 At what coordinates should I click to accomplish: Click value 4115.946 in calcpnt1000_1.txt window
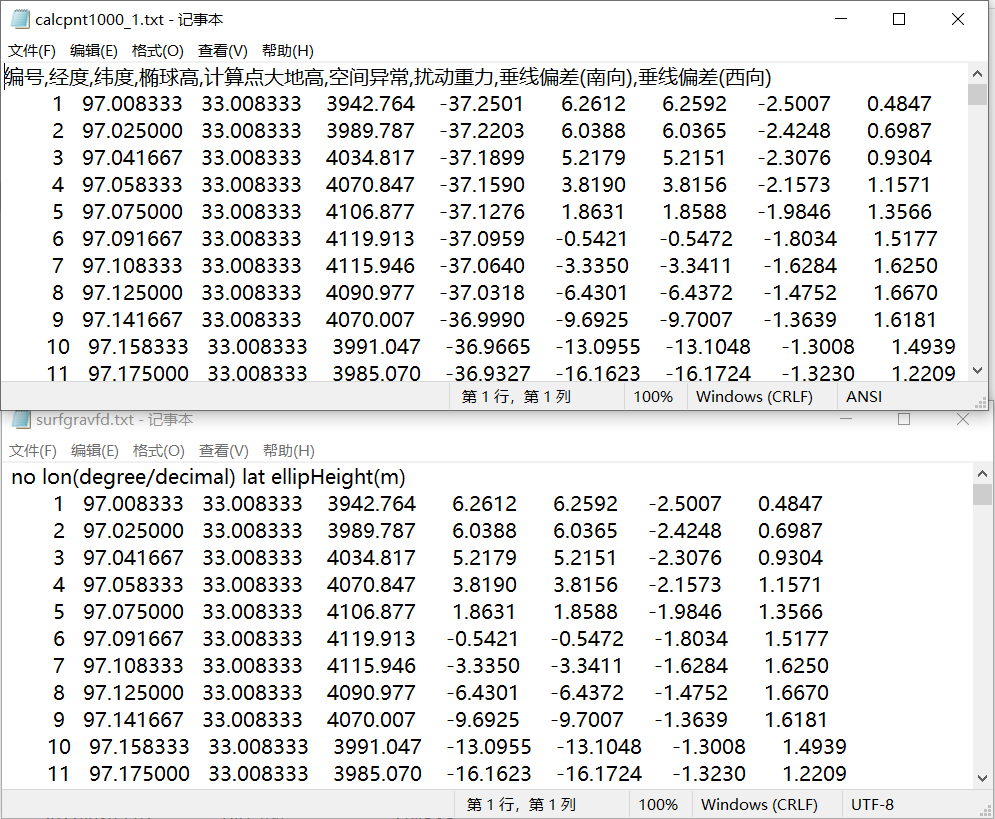(x=371, y=266)
